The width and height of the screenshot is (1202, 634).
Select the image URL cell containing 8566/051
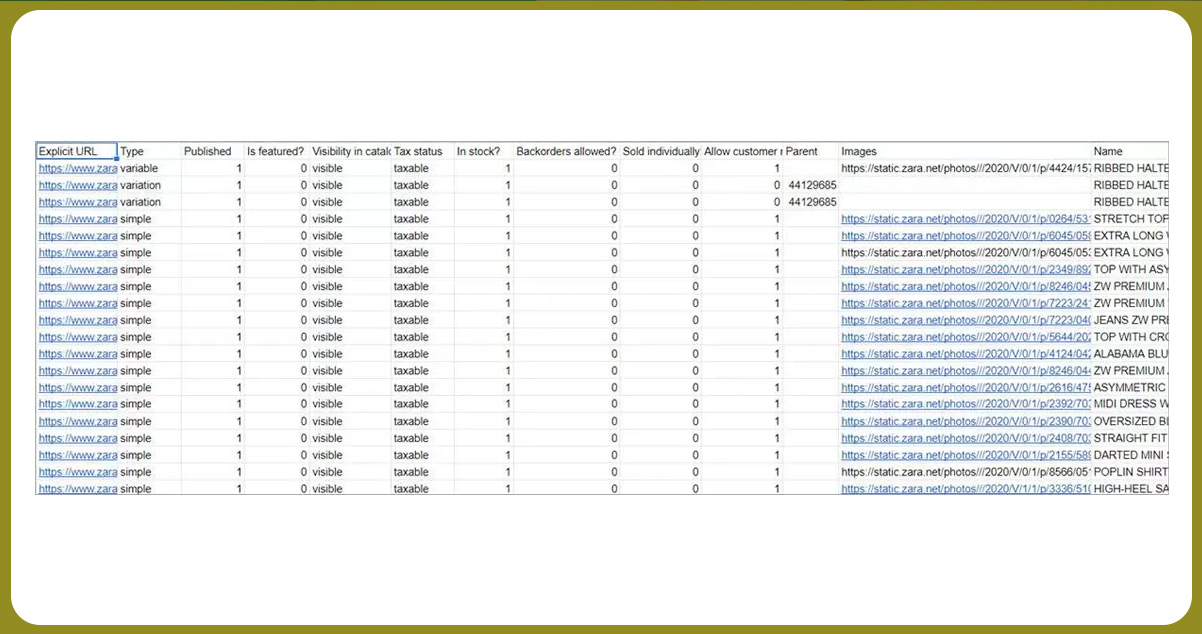tap(965, 472)
